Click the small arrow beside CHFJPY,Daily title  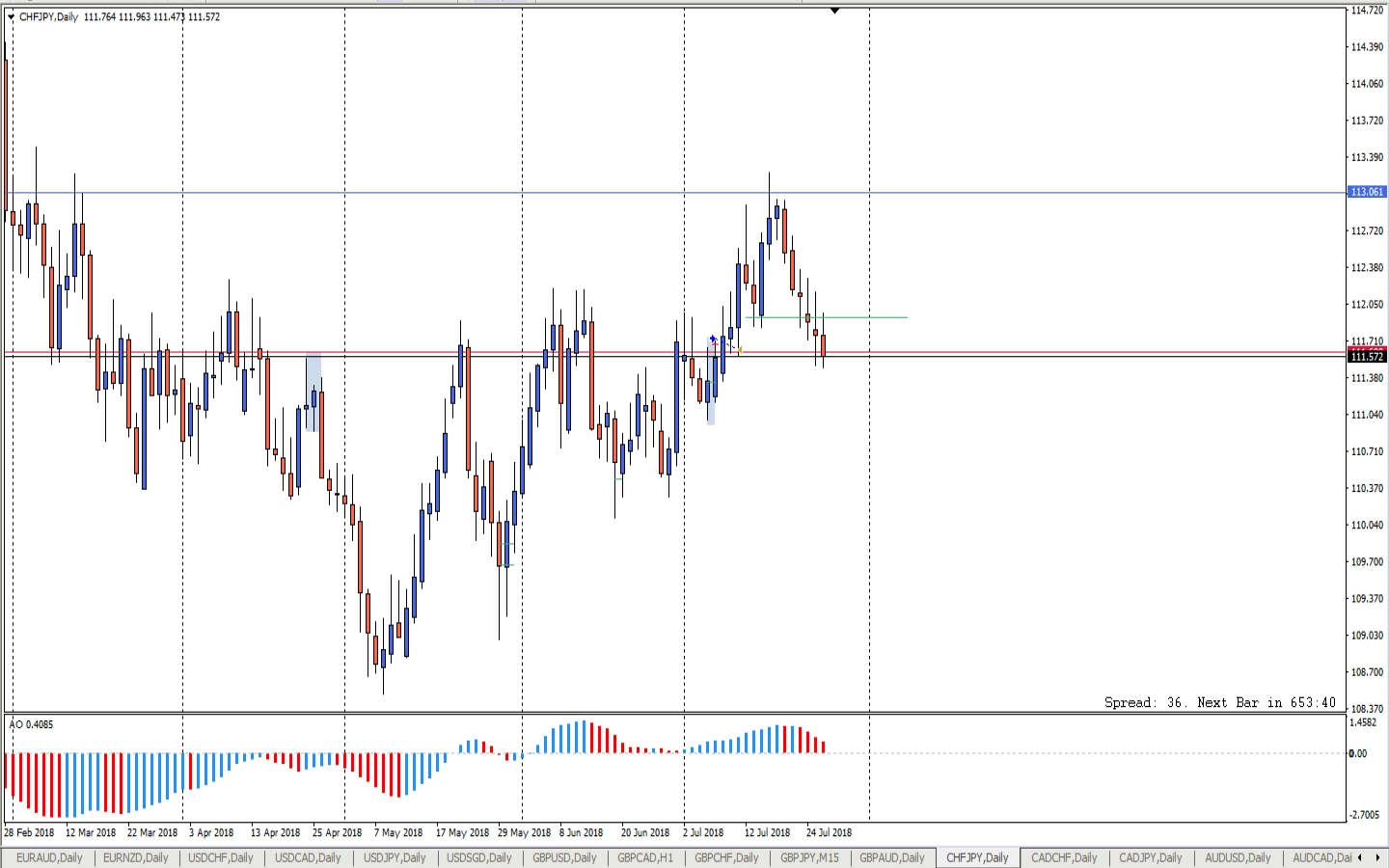pos(11,16)
